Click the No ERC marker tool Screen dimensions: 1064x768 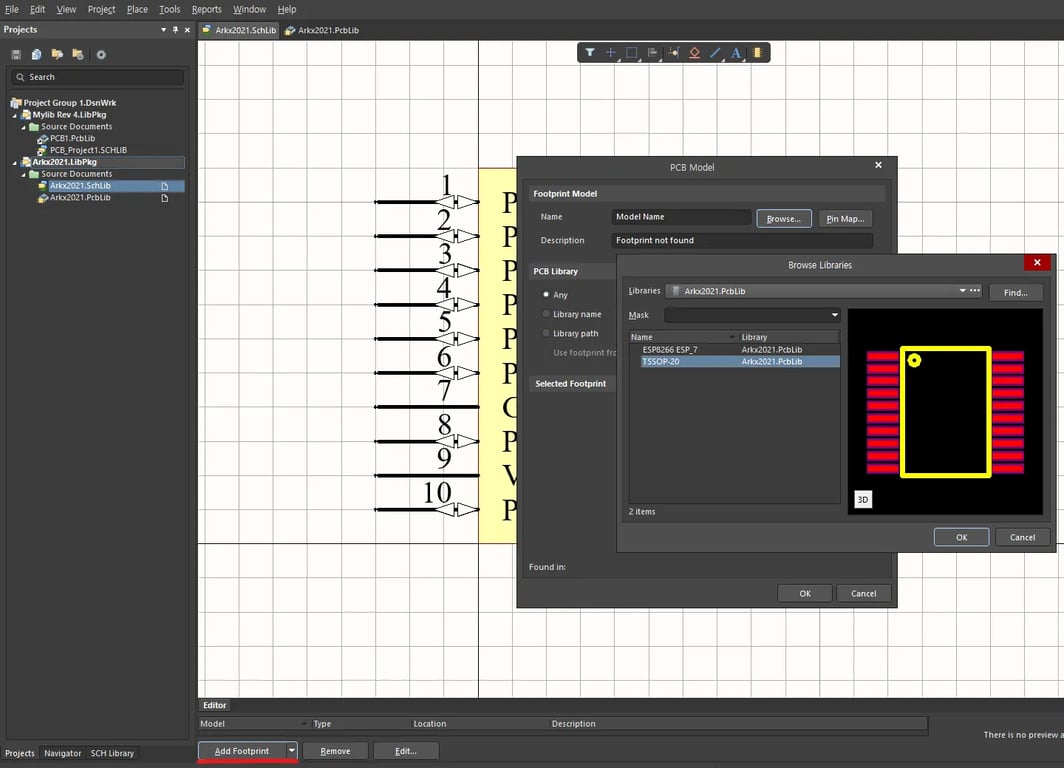pyautogui.click(x=694, y=52)
